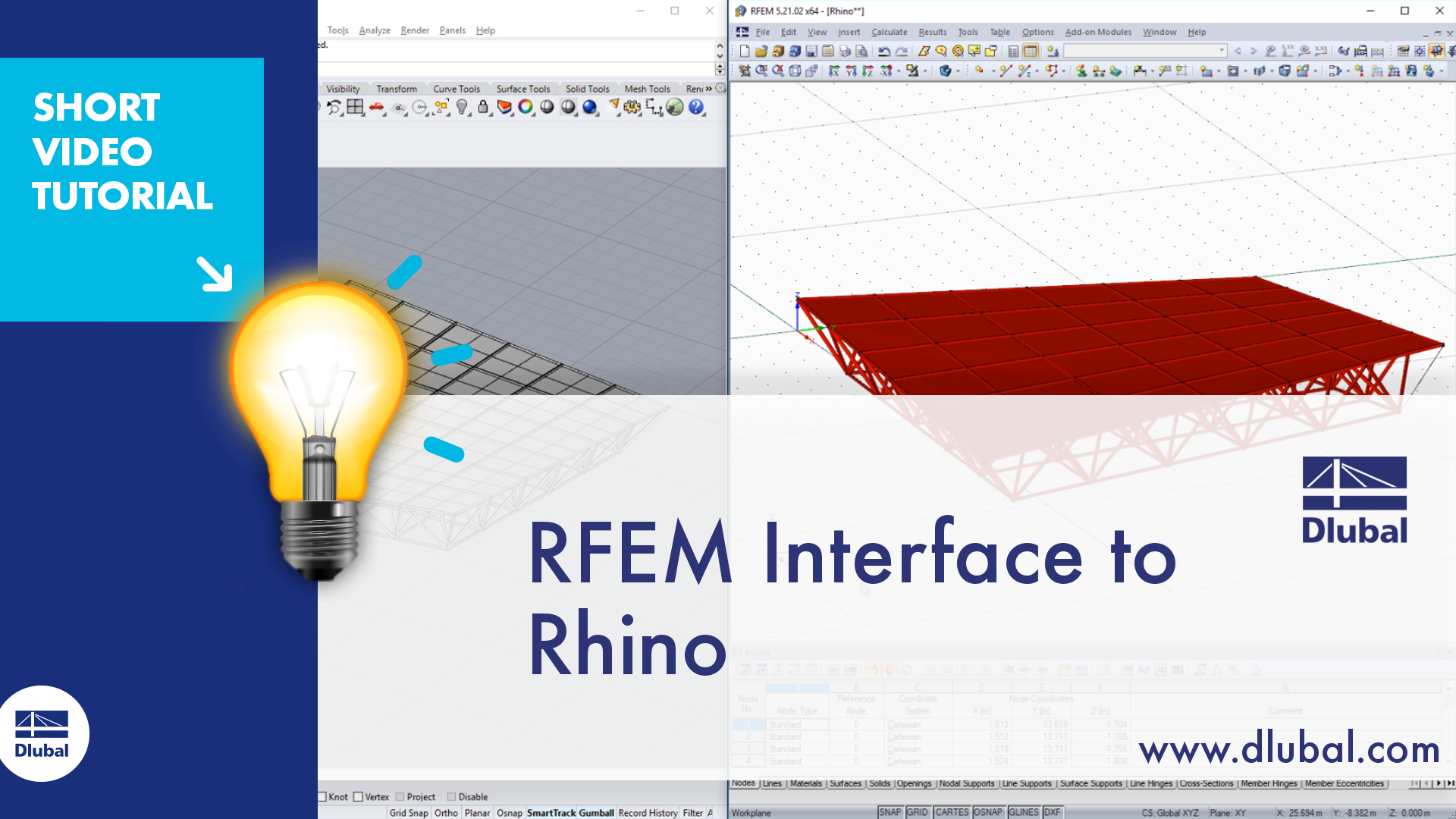Click the Rhino four-viewport layout icon
The image size is (1456, 819).
point(355,108)
